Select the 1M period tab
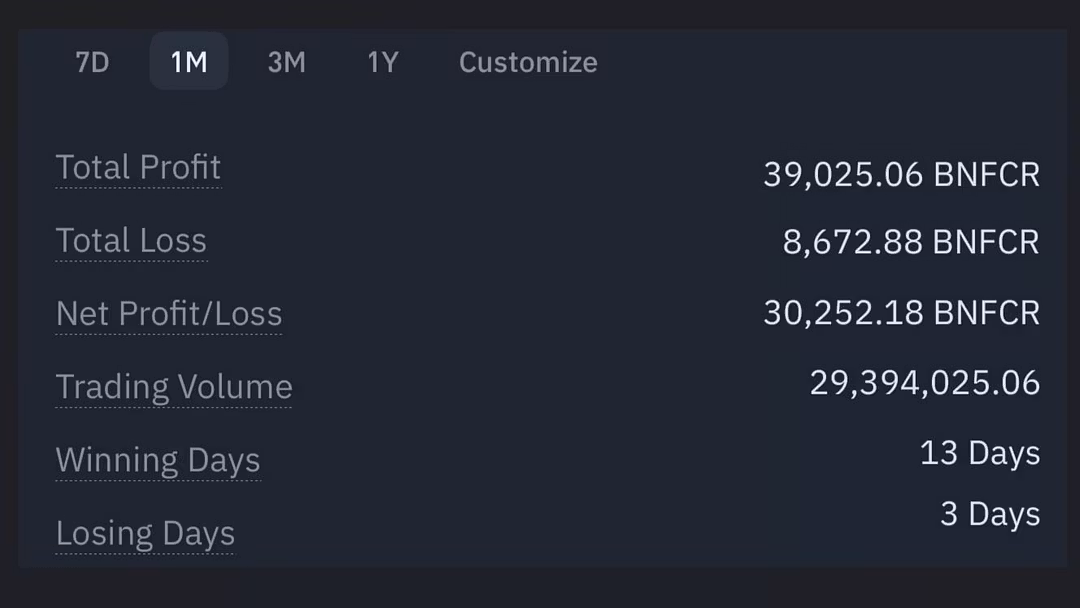The width and height of the screenshot is (1080, 608). pyautogui.click(x=189, y=62)
